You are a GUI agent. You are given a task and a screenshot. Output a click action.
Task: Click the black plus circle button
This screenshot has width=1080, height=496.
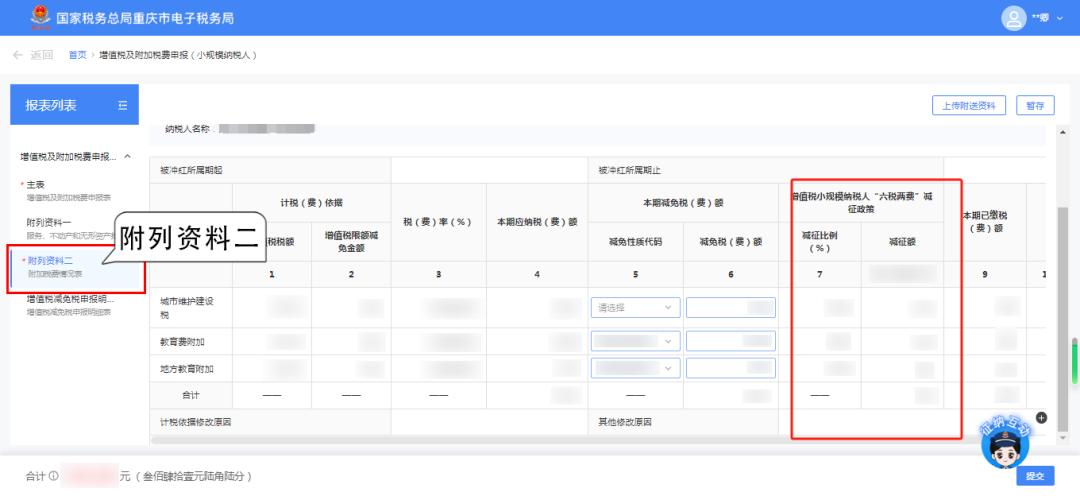(x=1040, y=417)
